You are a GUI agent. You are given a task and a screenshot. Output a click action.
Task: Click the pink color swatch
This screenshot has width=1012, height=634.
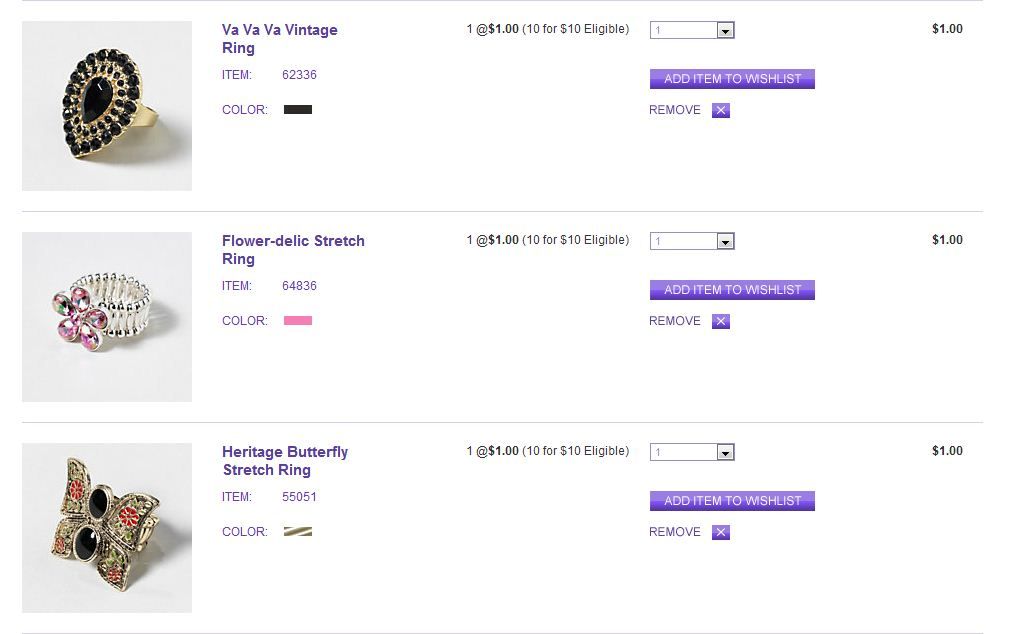298,321
